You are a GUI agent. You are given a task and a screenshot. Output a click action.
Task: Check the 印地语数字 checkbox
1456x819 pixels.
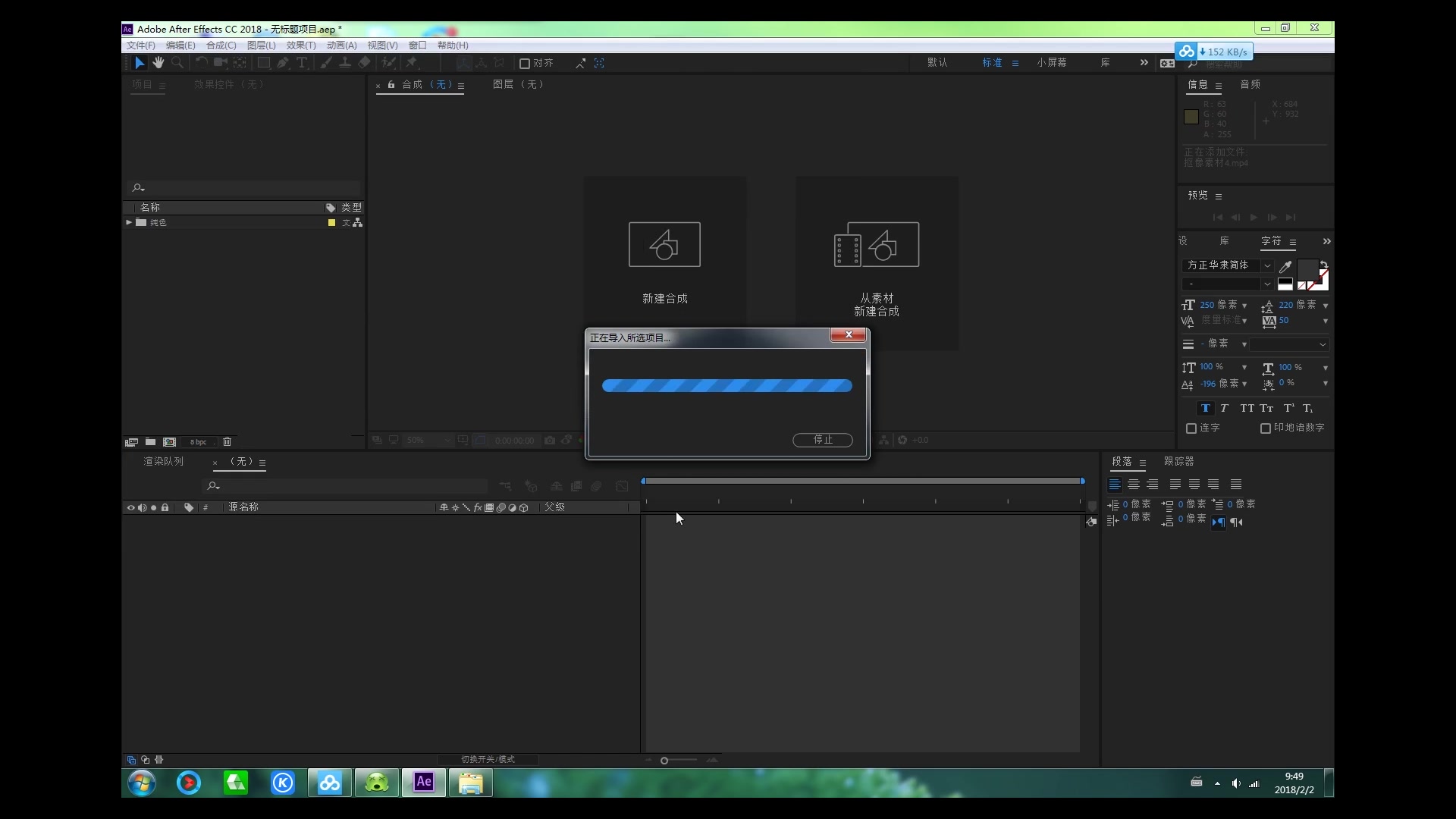[x=1265, y=428]
